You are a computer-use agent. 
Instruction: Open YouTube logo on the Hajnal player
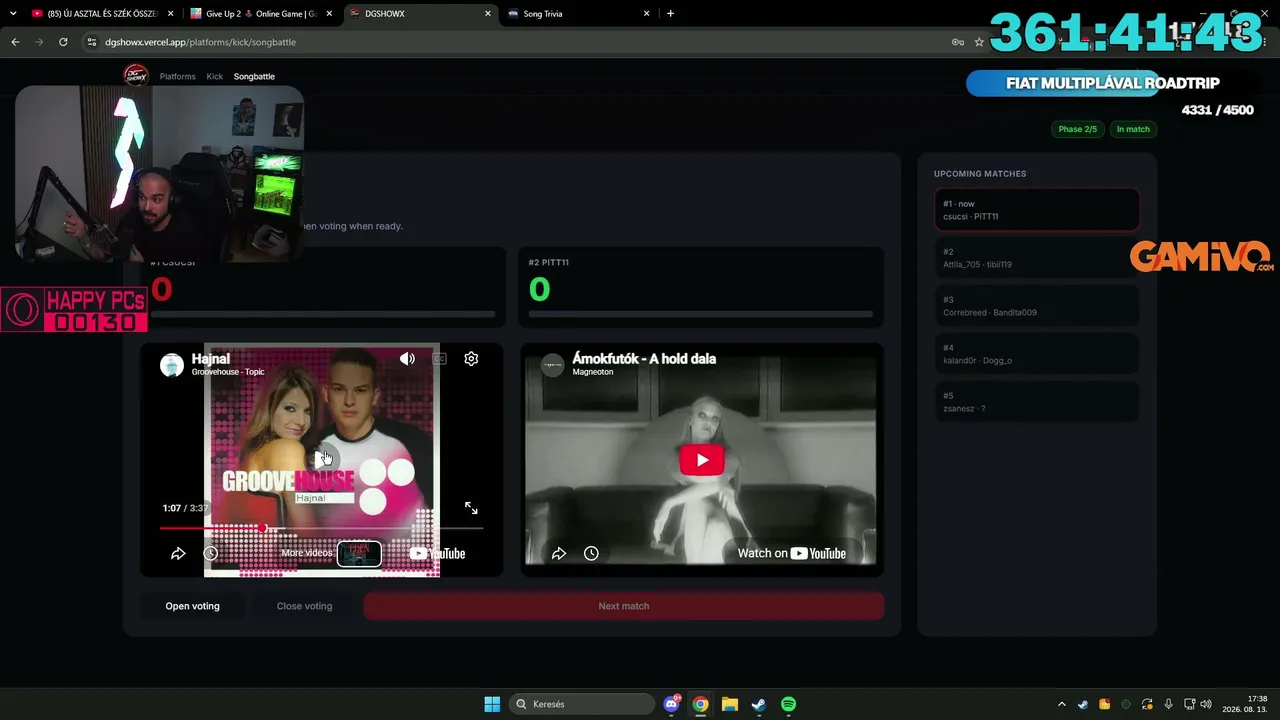pos(437,553)
